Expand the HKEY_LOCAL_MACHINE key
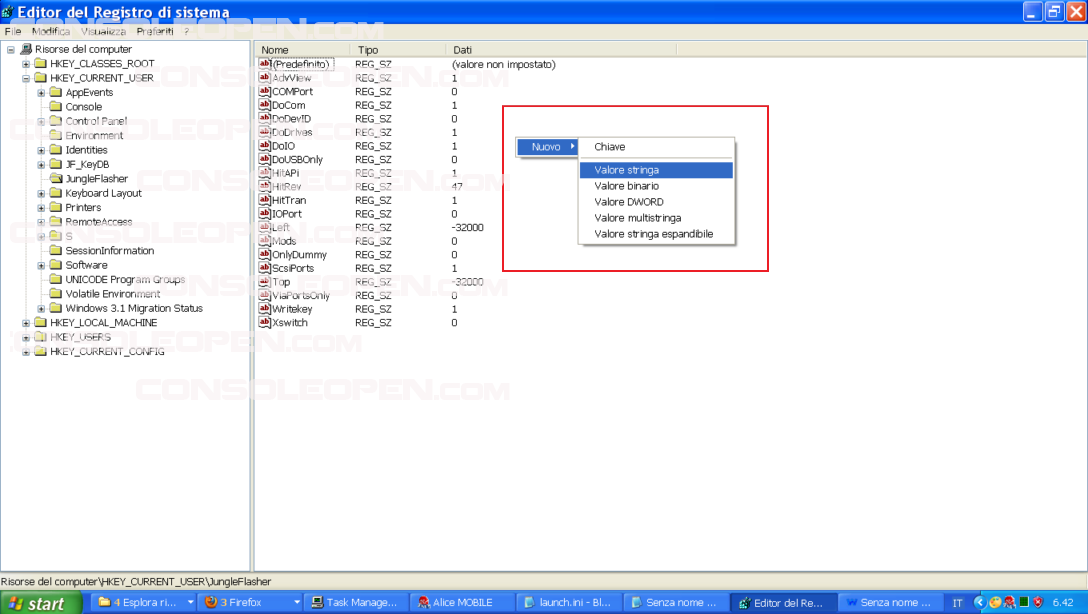Viewport: 1088px width, 614px height. 26,323
